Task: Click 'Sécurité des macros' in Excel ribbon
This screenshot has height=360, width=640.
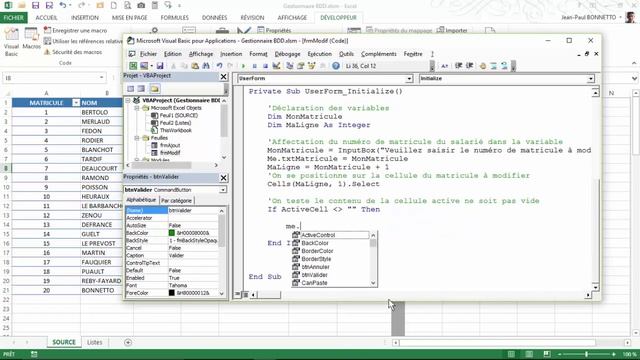Action: (x=73, y=52)
